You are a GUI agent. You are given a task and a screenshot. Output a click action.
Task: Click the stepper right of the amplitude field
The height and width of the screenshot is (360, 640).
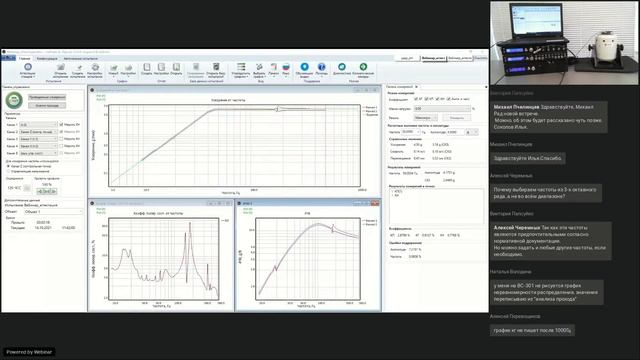pyautogui.click(x=472, y=132)
